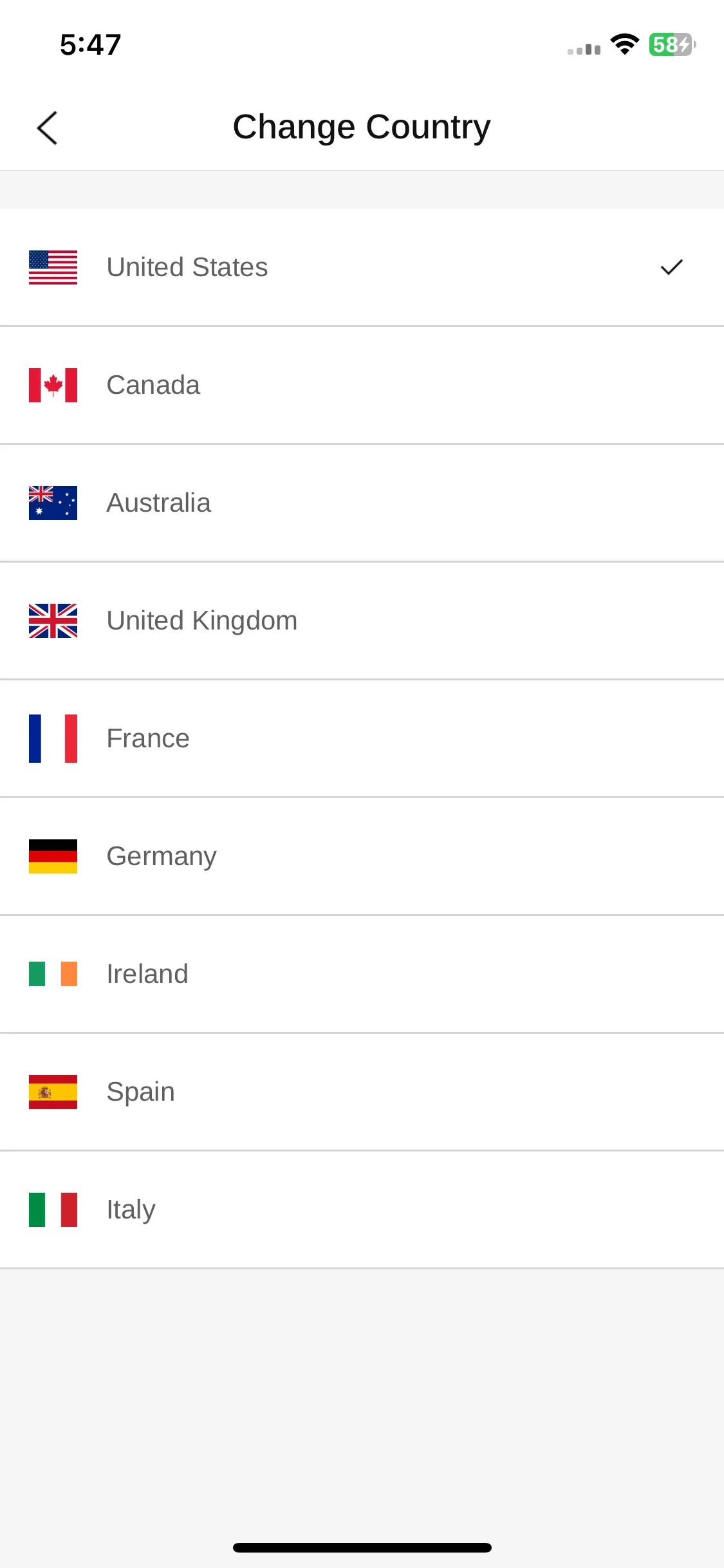Select Australia as the country
The image size is (724, 1568).
point(362,503)
